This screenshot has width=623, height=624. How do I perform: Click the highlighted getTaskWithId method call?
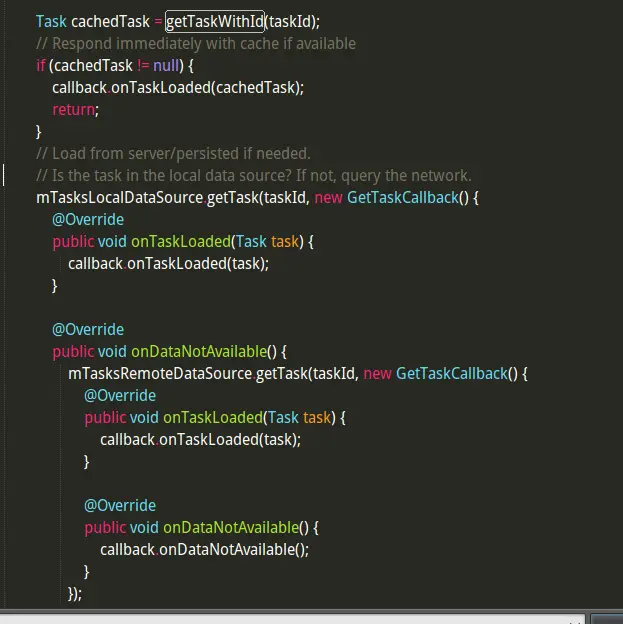[x=215, y=21]
